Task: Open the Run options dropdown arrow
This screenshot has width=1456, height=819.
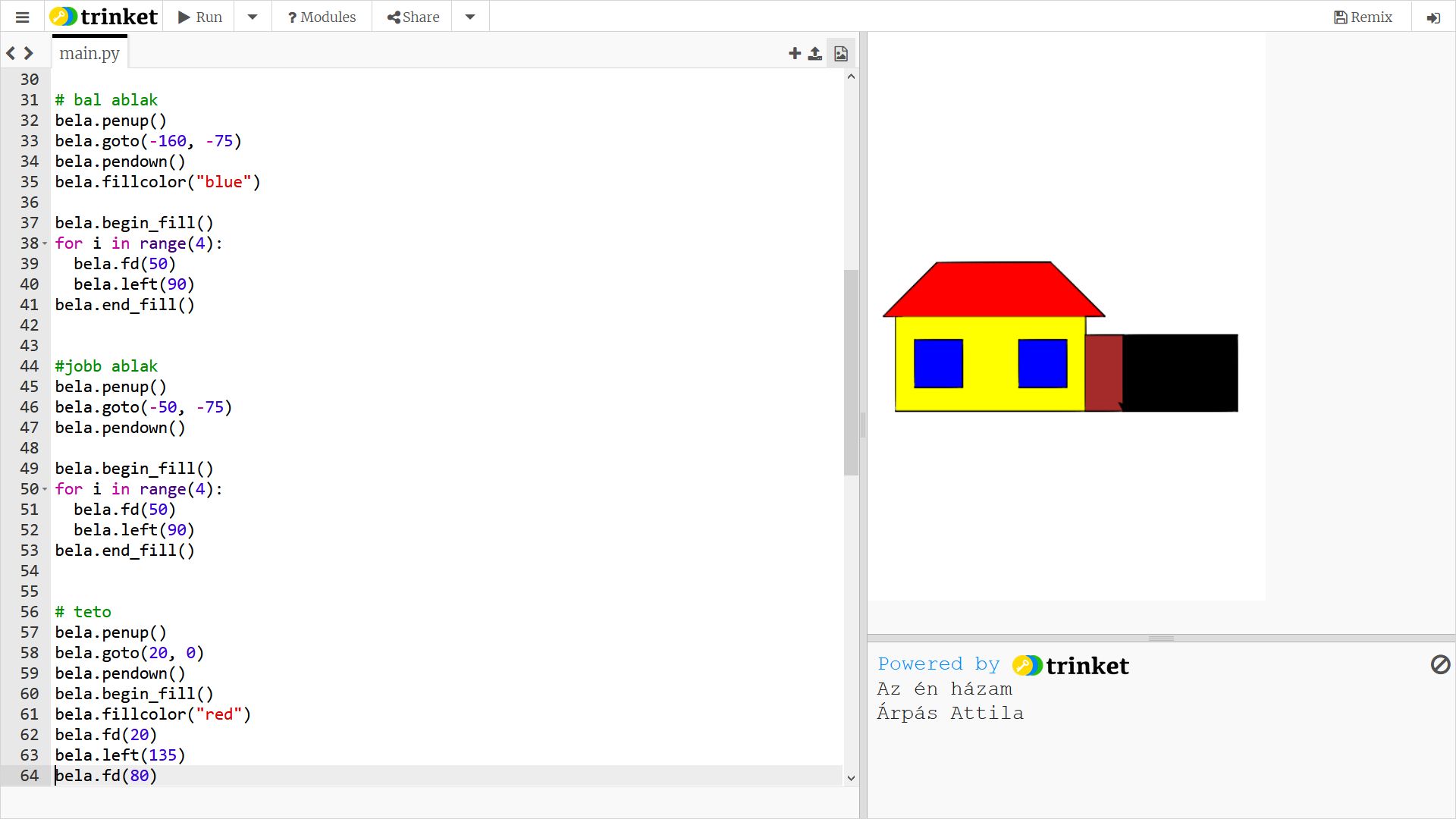Action: 253,17
